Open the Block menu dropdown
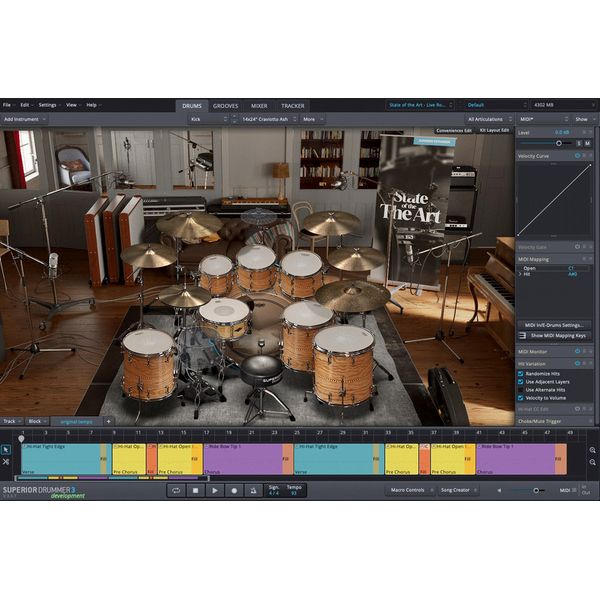 pyautogui.click(x=37, y=421)
